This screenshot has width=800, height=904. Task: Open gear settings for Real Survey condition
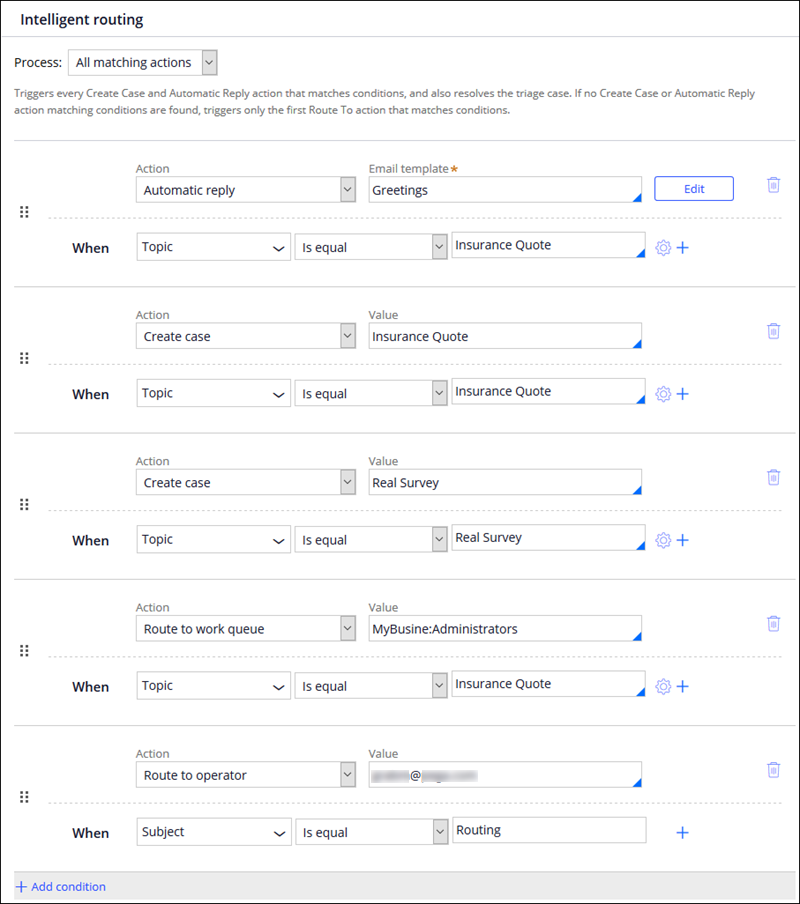663,540
